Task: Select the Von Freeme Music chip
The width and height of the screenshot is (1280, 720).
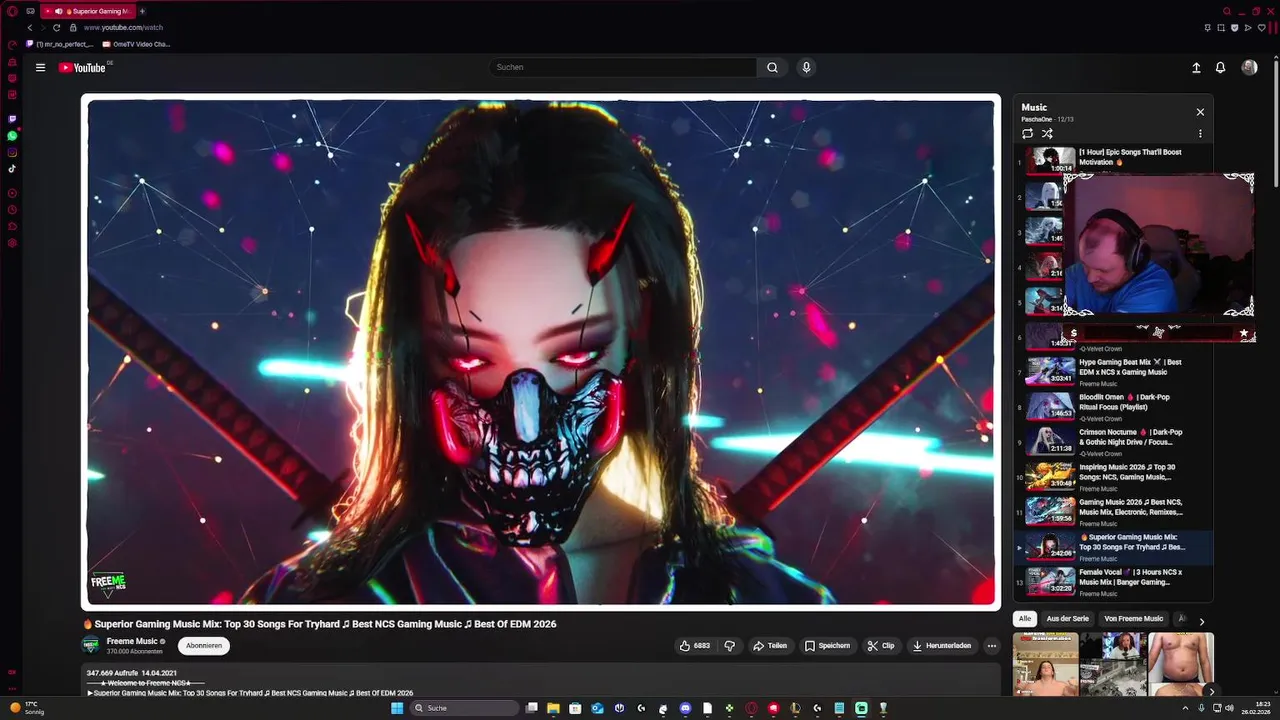Action: click(x=1133, y=619)
